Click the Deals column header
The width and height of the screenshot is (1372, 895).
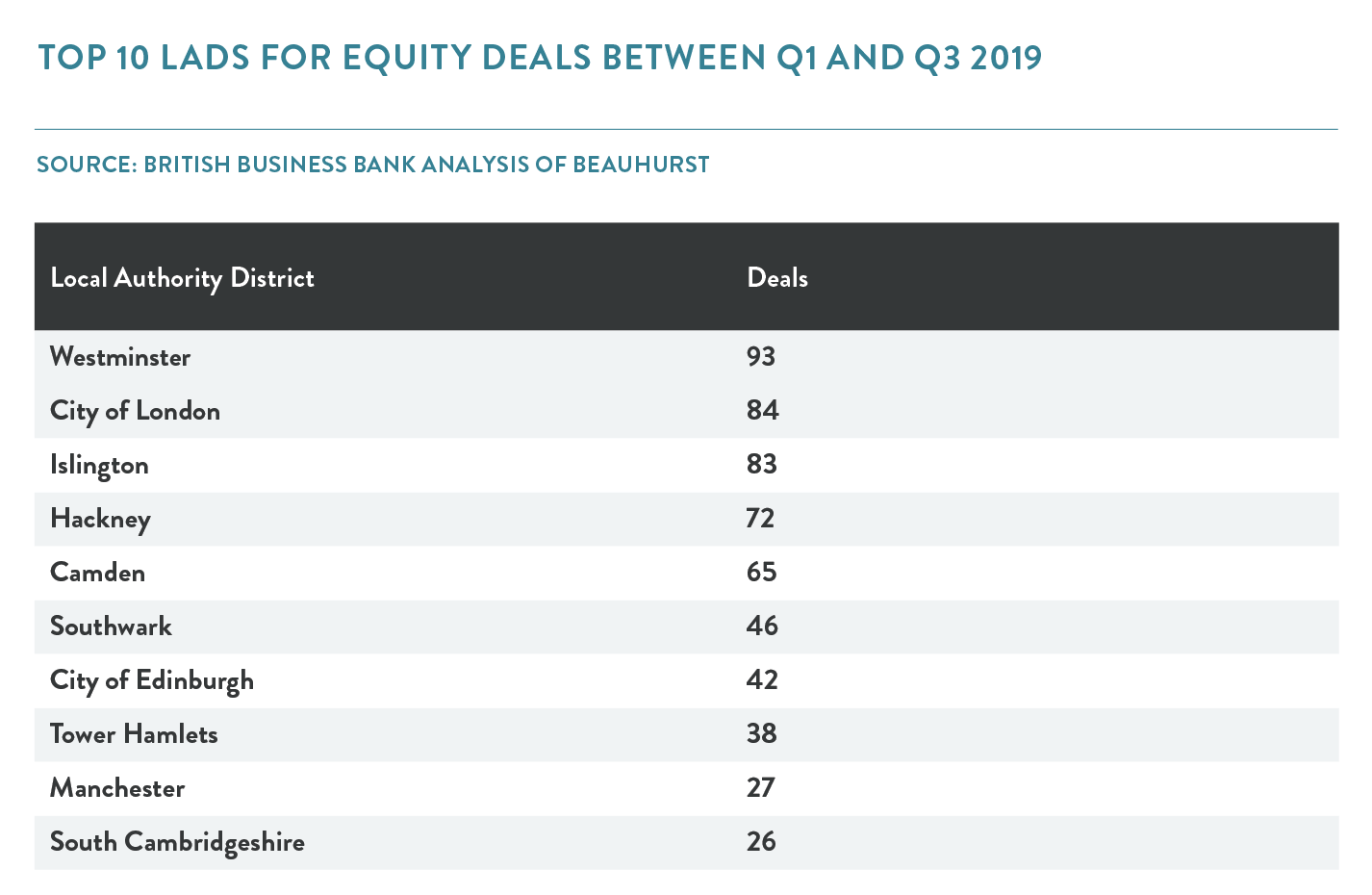point(777,278)
